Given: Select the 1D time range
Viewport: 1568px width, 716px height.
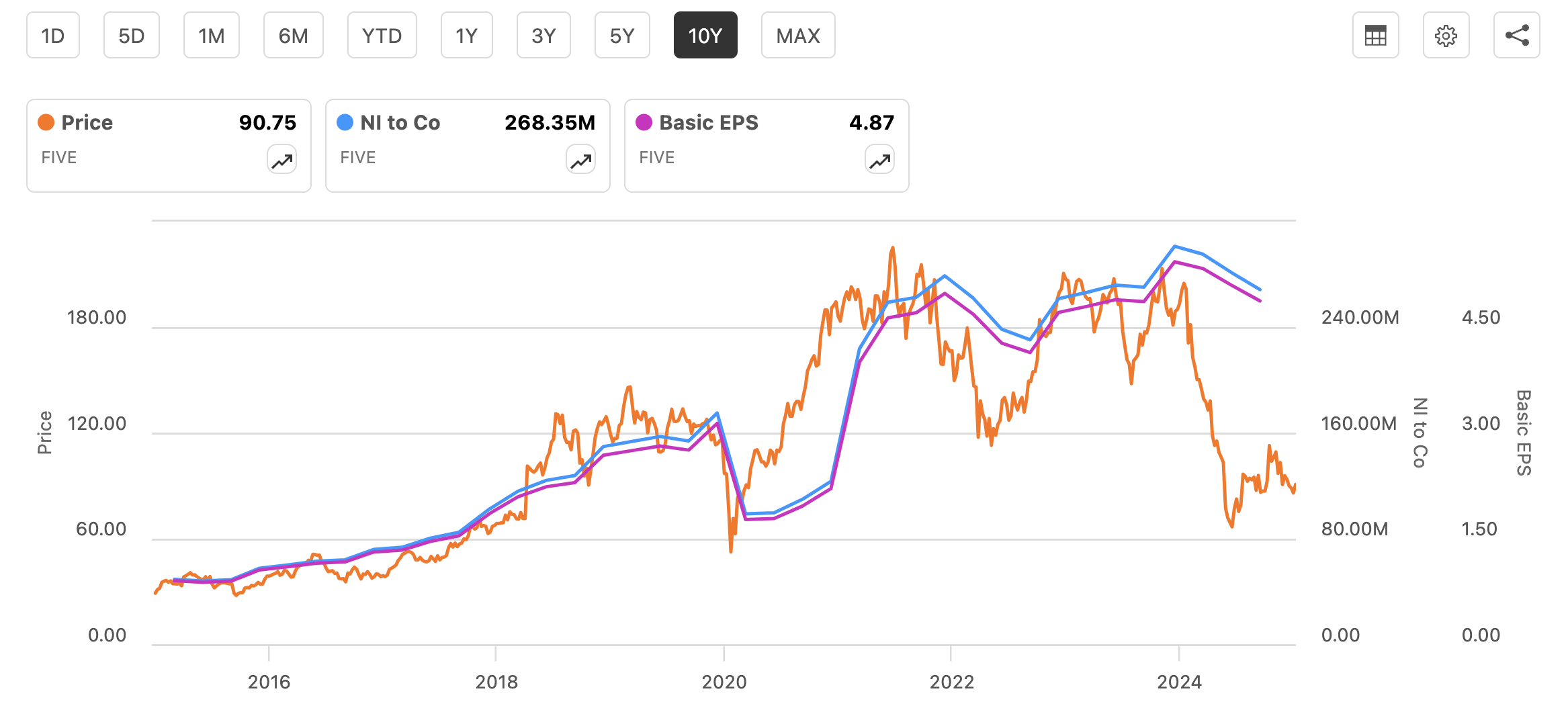Looking at the screenshot, I should tap(53, 35).
